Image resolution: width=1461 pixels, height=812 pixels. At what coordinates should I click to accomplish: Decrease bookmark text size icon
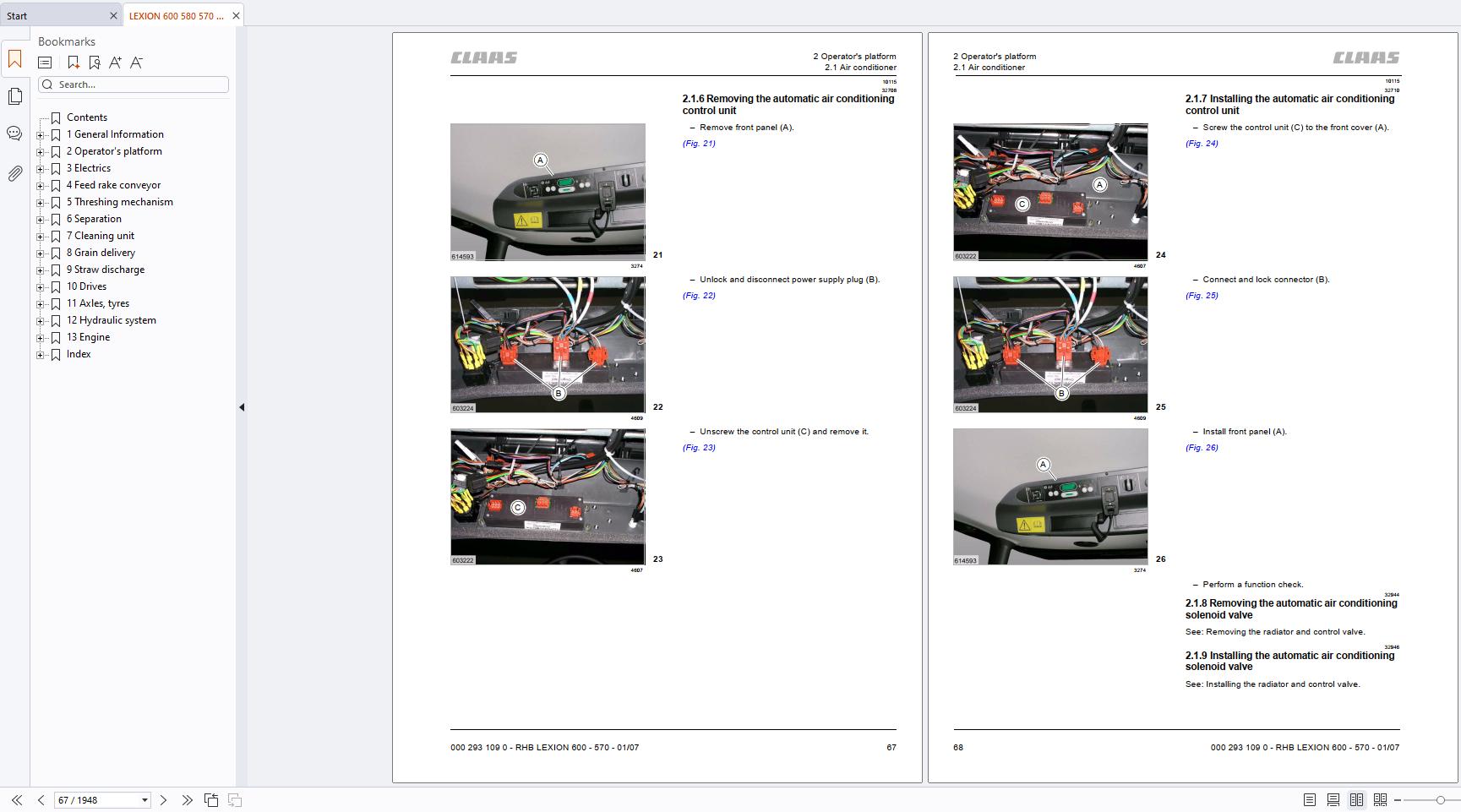coord(136,63)
